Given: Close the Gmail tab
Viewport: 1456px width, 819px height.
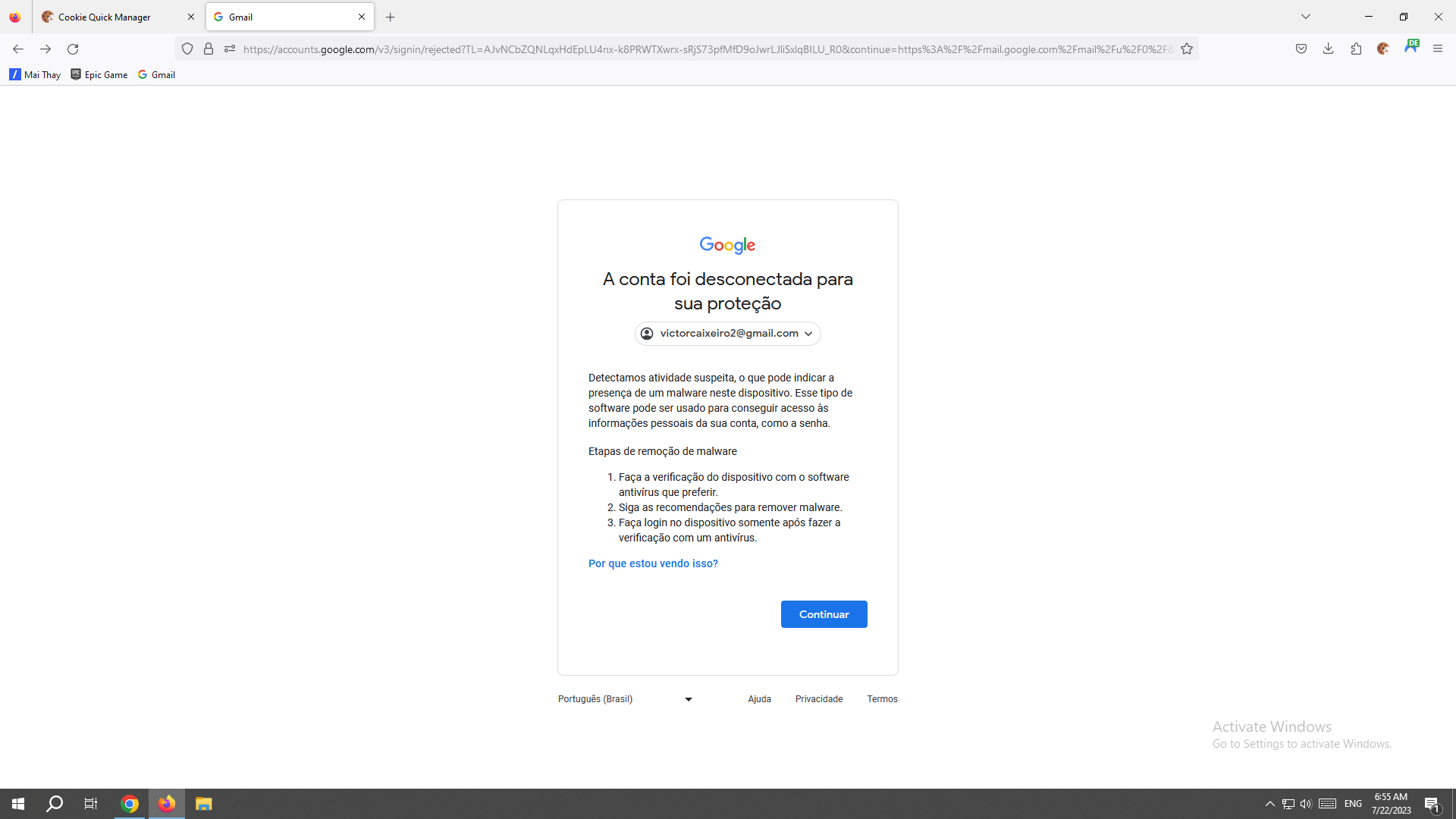Looking at the screenshot, I should [x=362, y=17].
